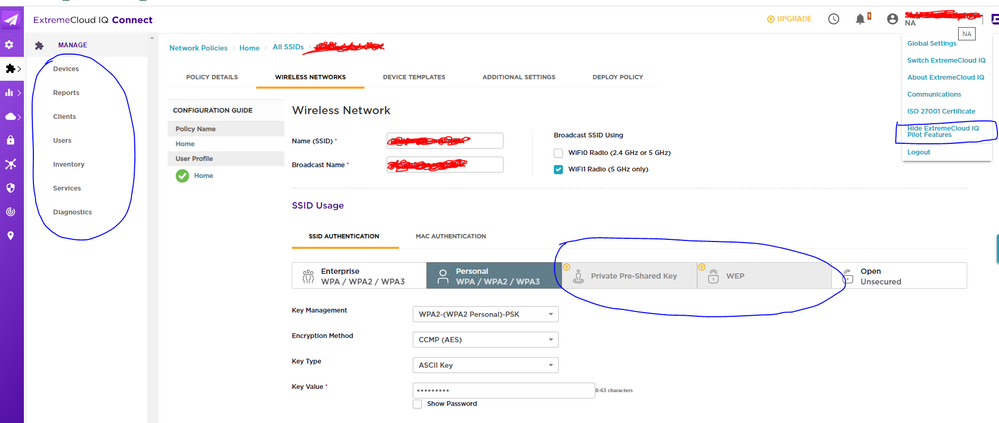999x423 pixels.
Task: Open the shield icon in the sidebar
Action: click(10, 189)
